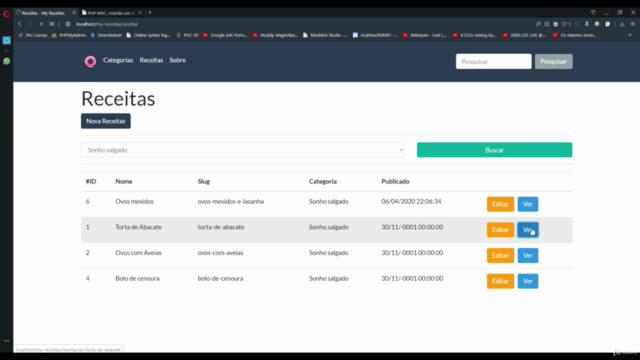Image resolution: width=640 pixels, height=360 pixels.
Task: Open the search popup magnifier icon
Action: [538, 24]
